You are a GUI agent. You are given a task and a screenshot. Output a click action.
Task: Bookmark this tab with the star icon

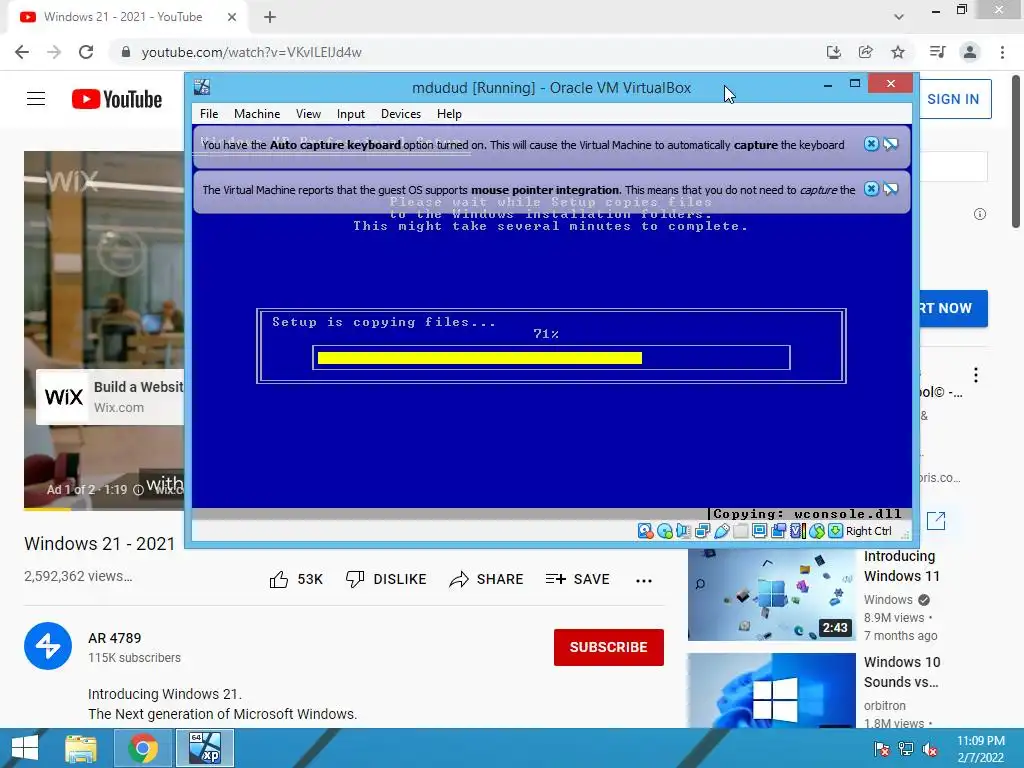(x=898, y=52)
